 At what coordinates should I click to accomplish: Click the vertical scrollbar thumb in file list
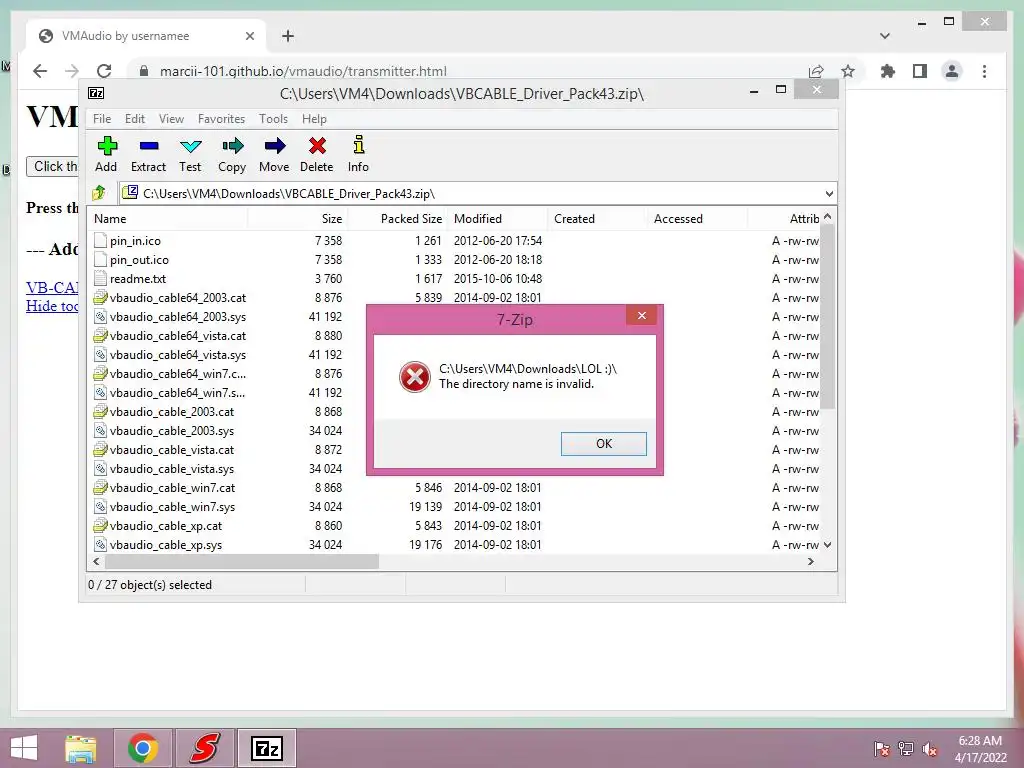[x=827, y=317]
